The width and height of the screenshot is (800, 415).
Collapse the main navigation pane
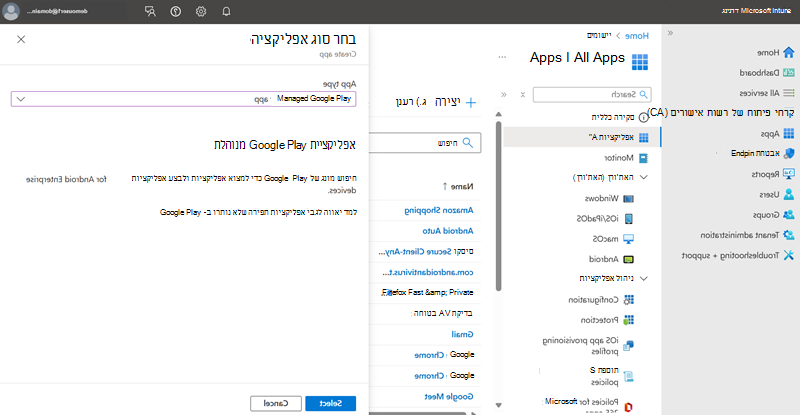point(670,33)
